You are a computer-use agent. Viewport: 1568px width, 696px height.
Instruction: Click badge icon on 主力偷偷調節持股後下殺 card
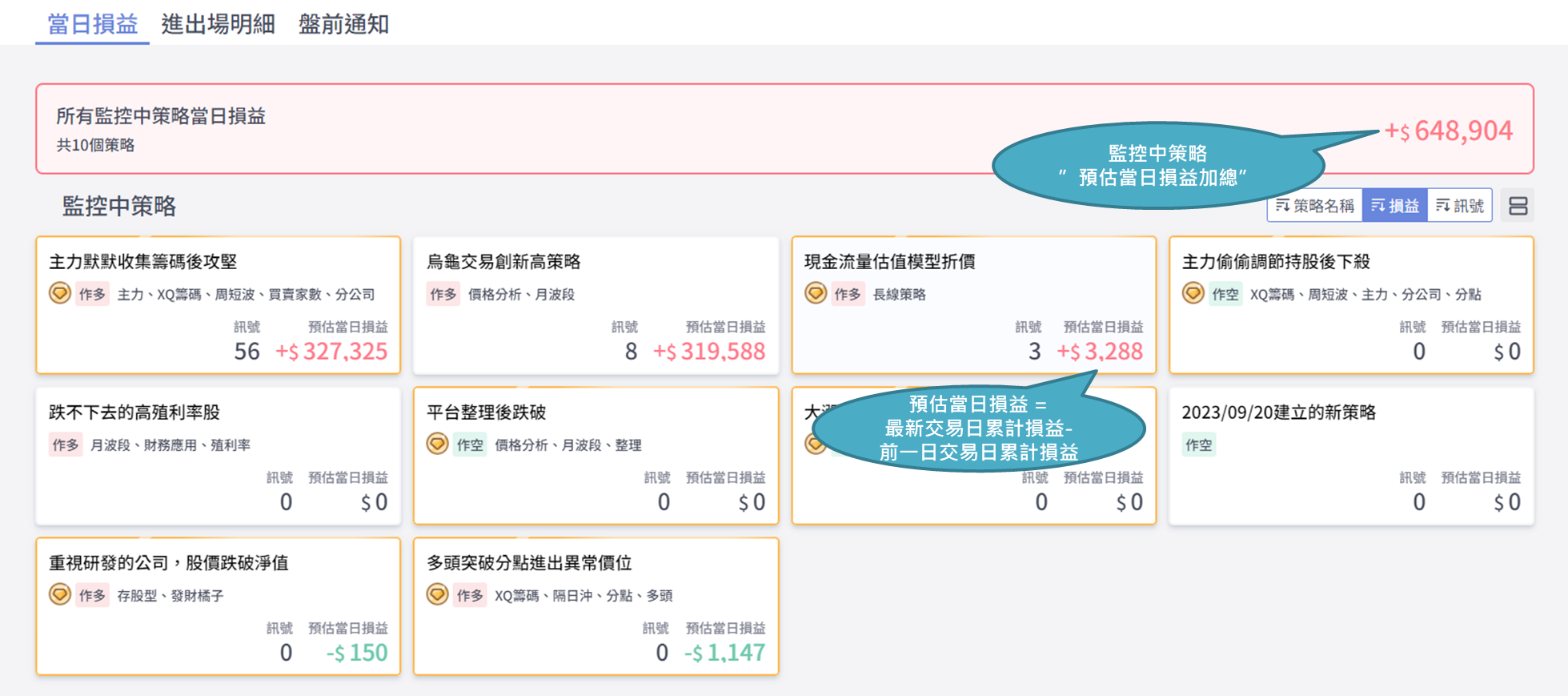(1193, 293)
